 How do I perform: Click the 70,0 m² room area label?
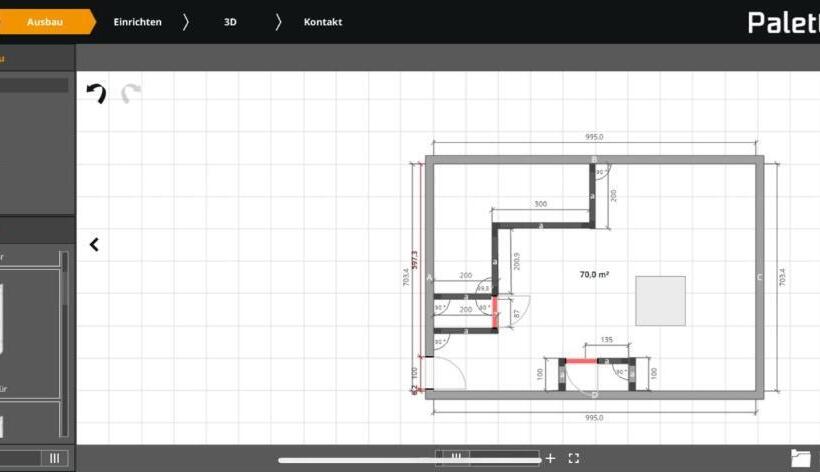[x=595, y=274]
